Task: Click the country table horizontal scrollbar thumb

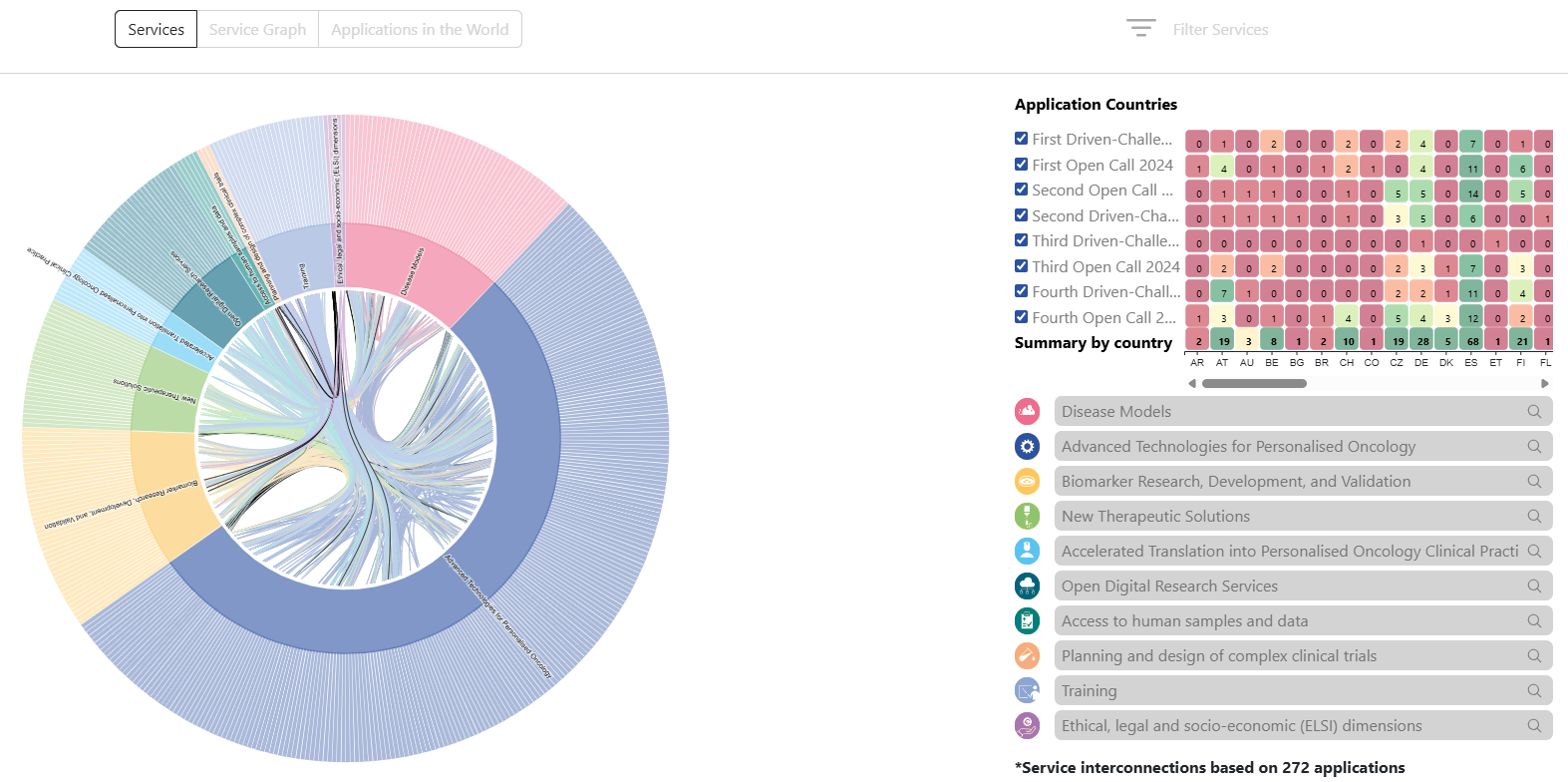Action: [x=1253, y=383]
